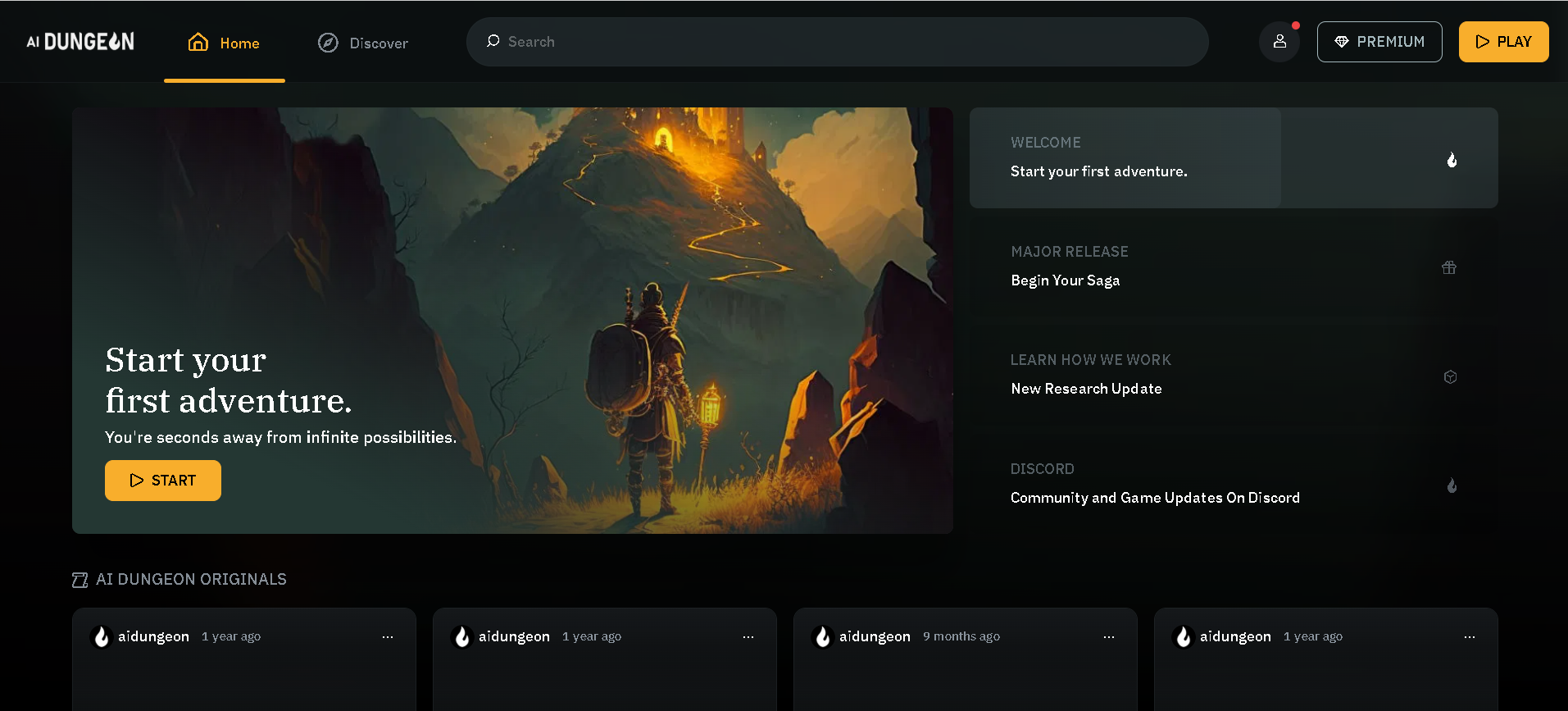
Task: Open the Discover tab
Action: 362,43
